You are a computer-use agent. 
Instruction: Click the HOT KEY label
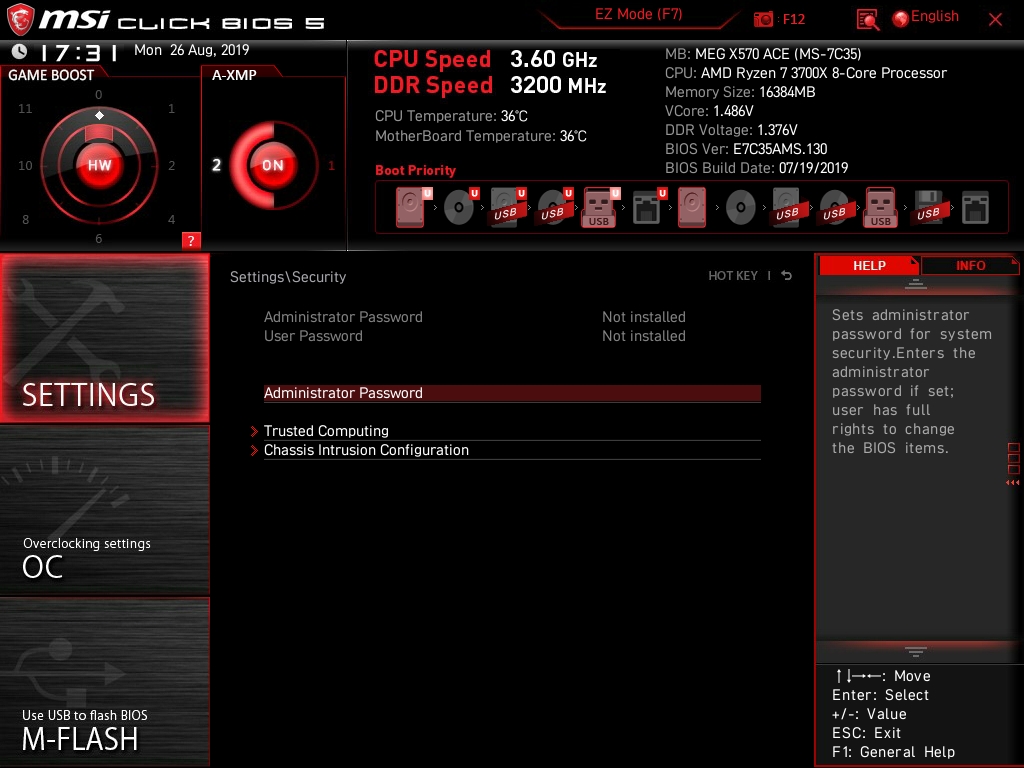coord(733,276)
